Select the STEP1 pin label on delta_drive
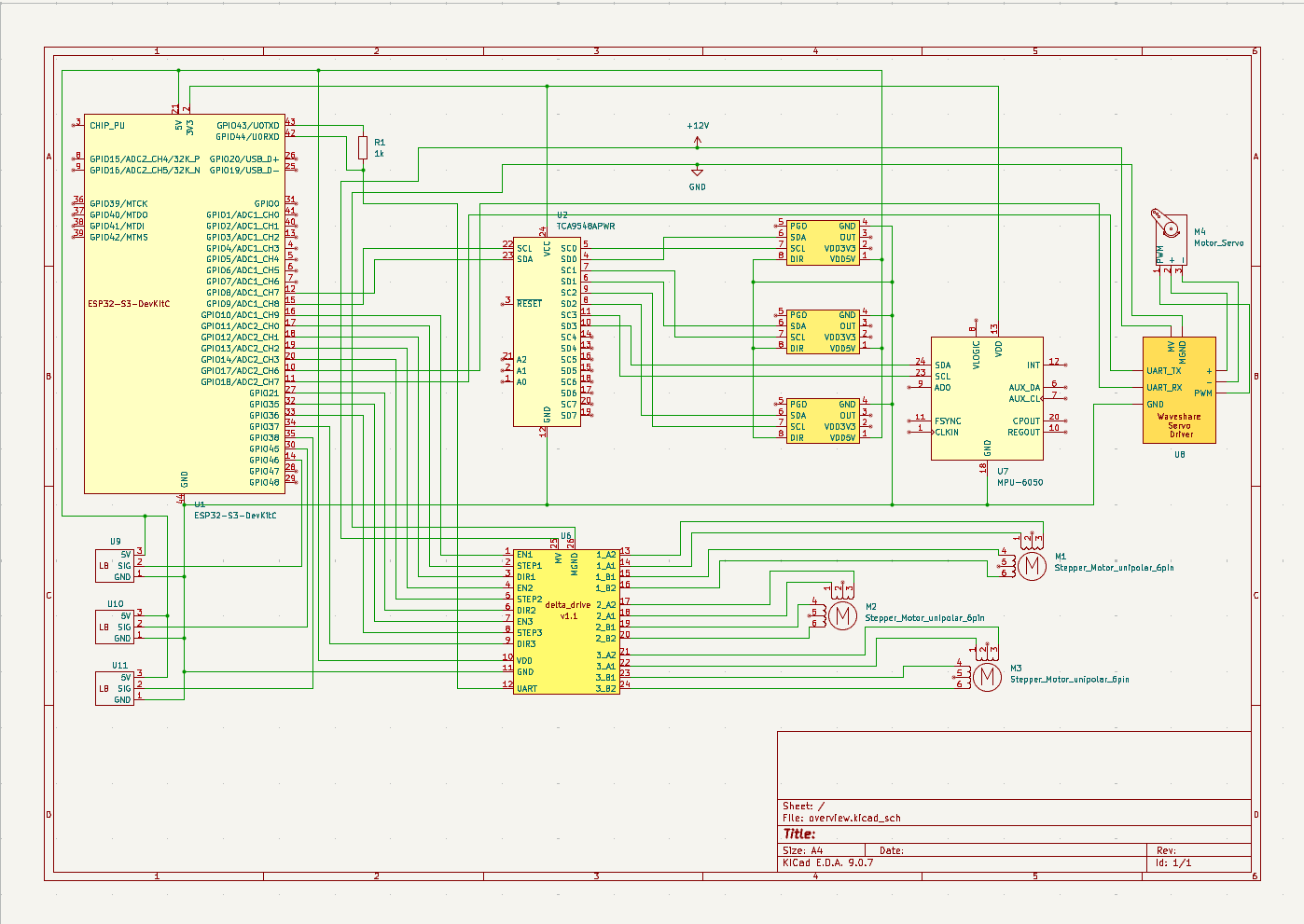 point(529,566)
